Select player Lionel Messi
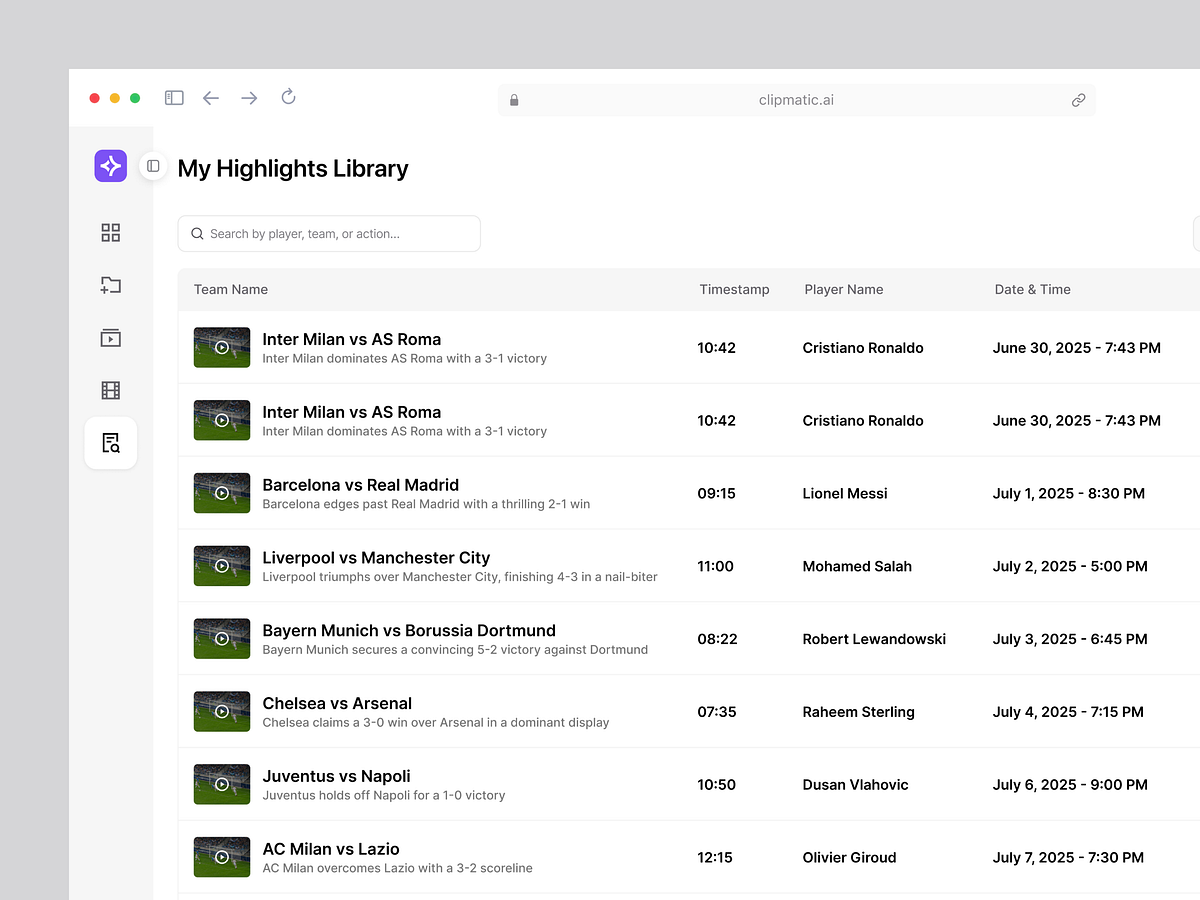Viewport: 1200px width, 900px height. coord(845,494)
